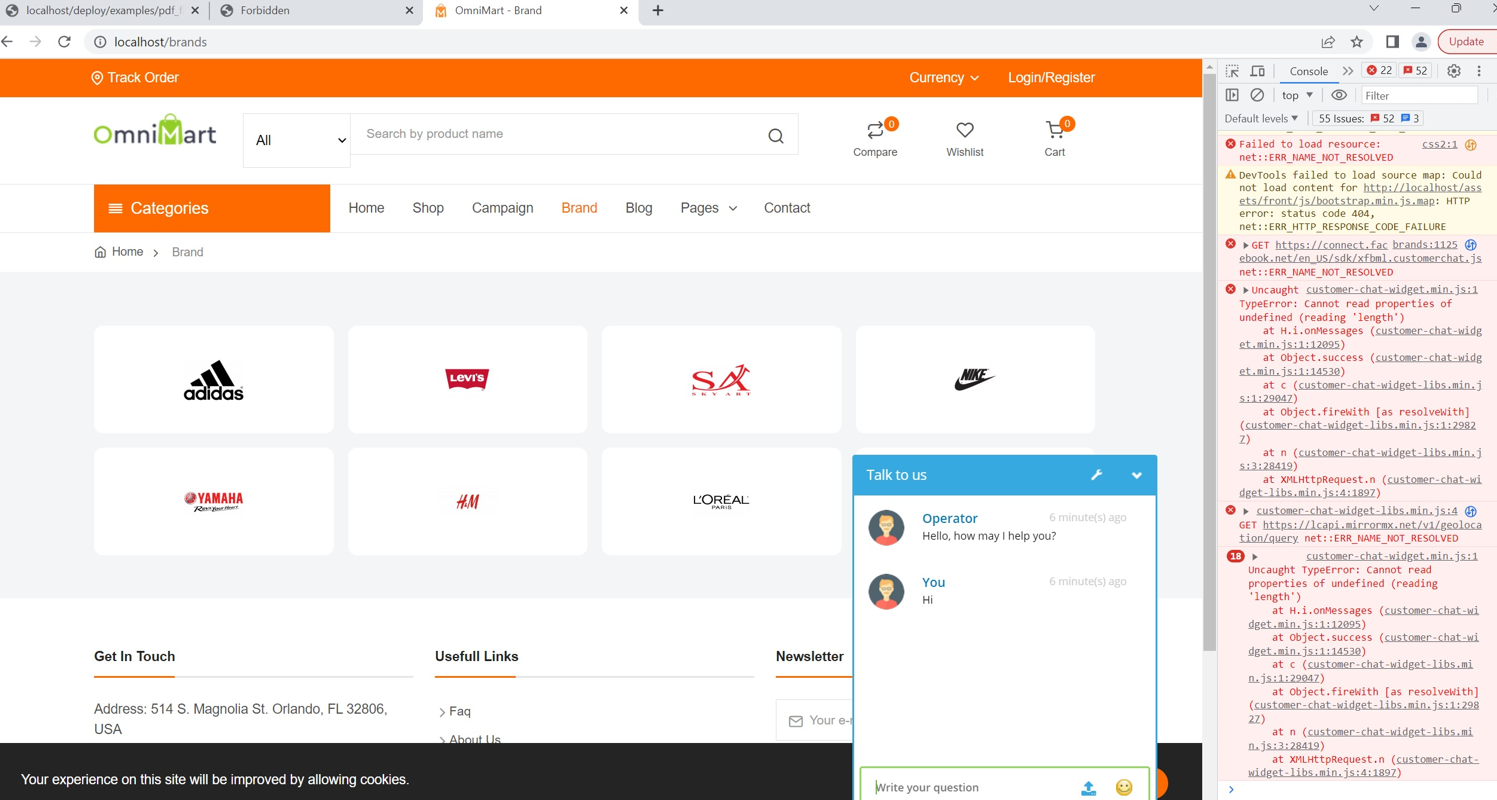The image size is (1497, 800).
Task: Open the Faq footer link
Action: 460,711
